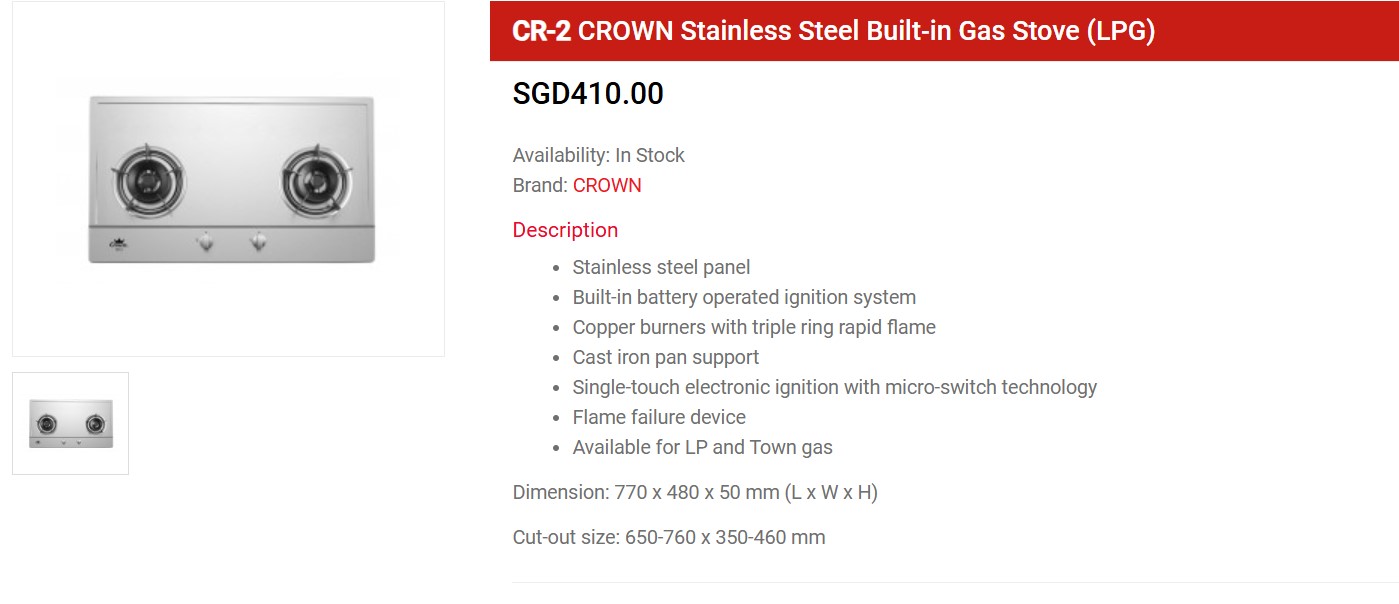Image resolution: width=1399 pixels, height=604 pixels.
Task: Click the red Description heading
Action: 565,230
